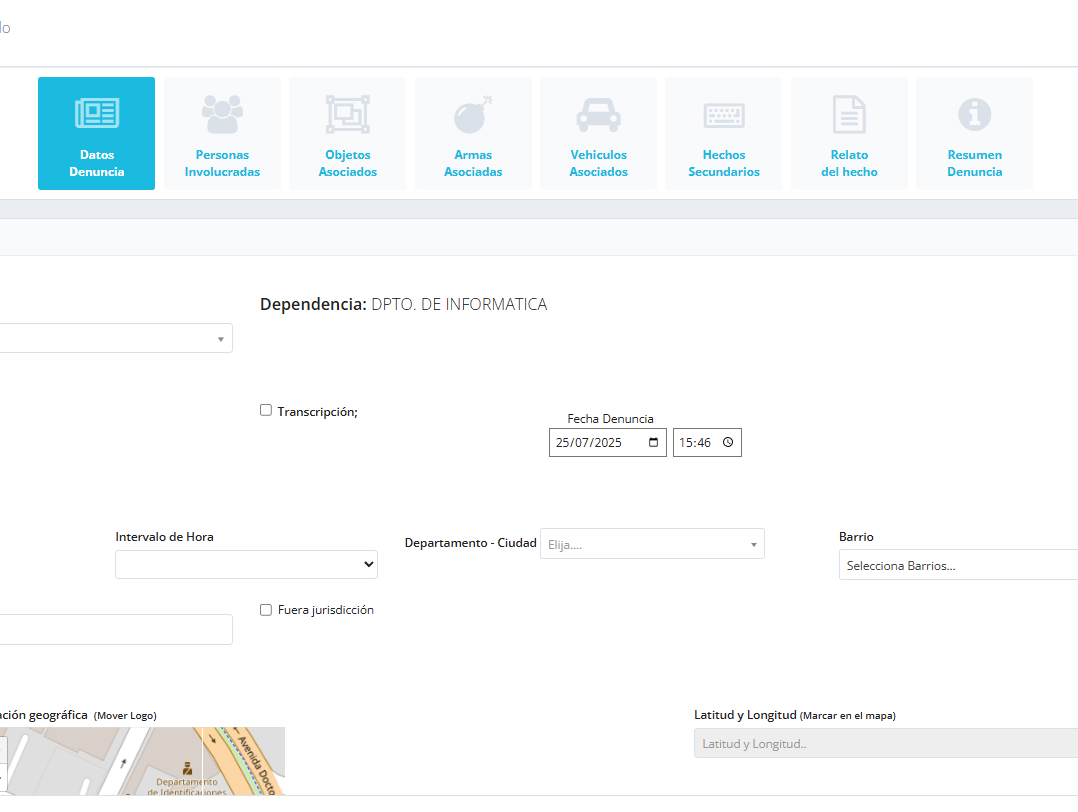Click the Mover Logo link

pos(125,716)
